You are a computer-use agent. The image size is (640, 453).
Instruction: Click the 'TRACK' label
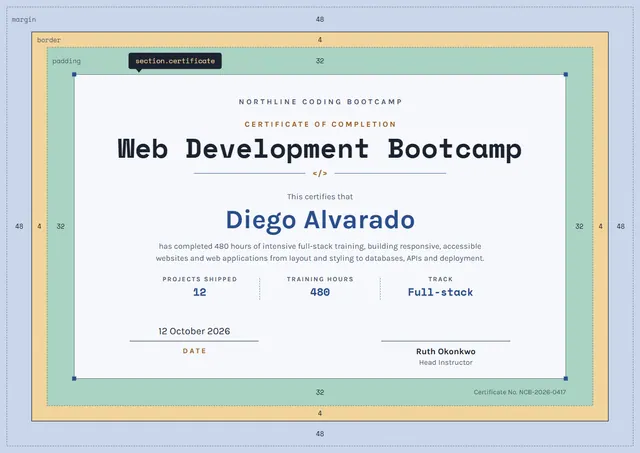(x=440, y=279)
